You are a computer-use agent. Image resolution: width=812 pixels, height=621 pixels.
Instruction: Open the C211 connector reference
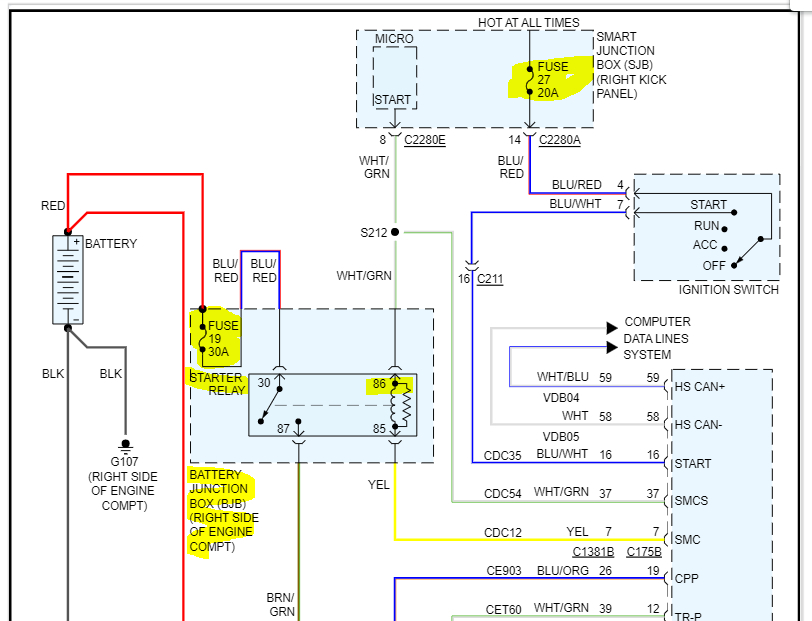point(490,279)
